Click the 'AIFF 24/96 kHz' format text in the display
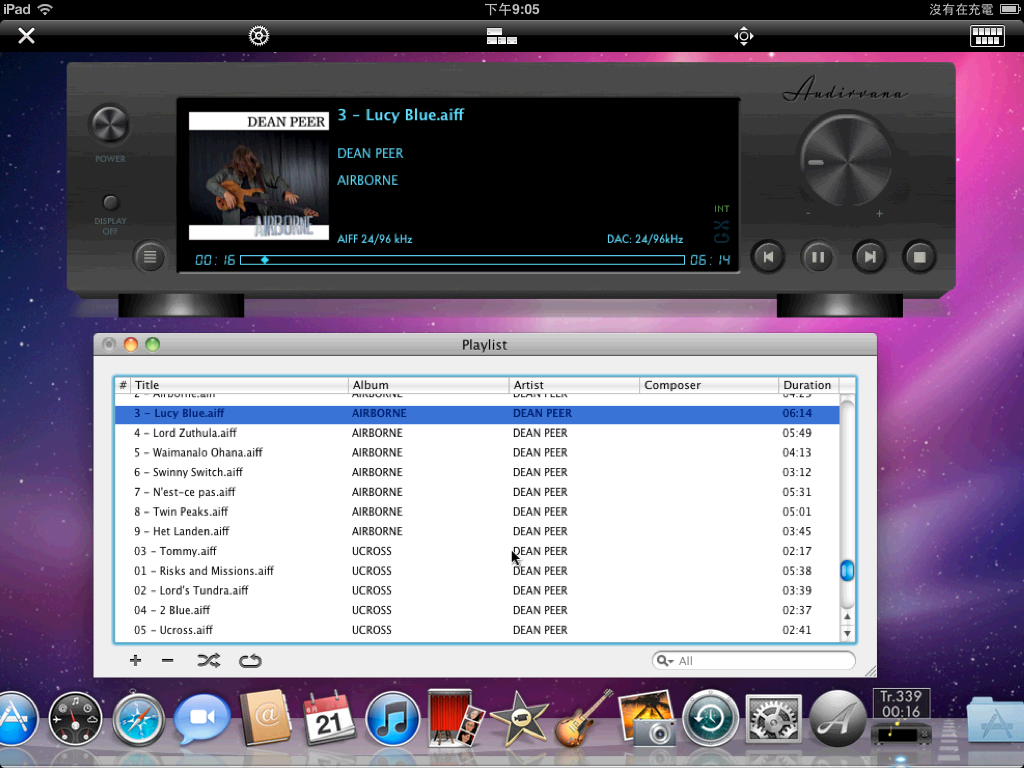The width and height of the screenshot is (1024, 768). [375, 239]
